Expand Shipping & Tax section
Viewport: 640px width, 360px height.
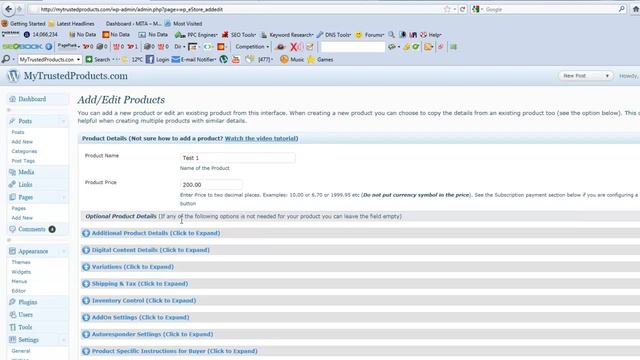click(140, 283)
